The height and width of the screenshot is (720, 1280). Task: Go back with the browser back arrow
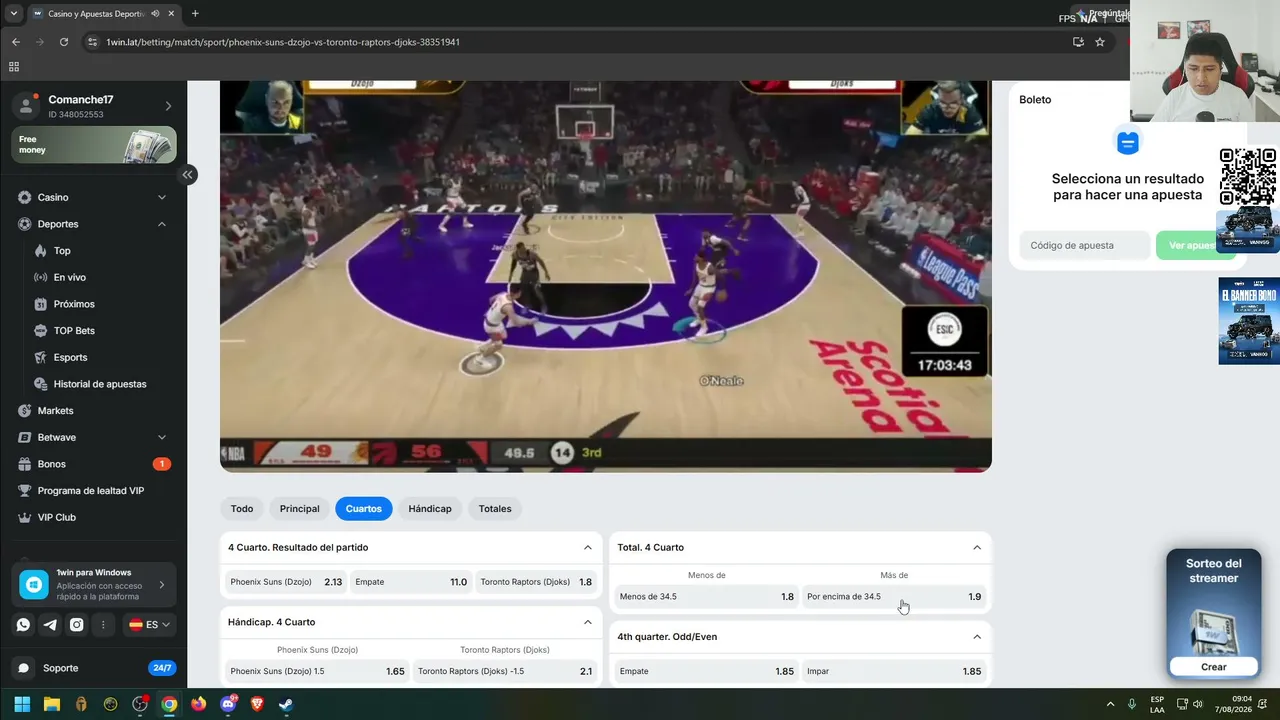(16, 42)
